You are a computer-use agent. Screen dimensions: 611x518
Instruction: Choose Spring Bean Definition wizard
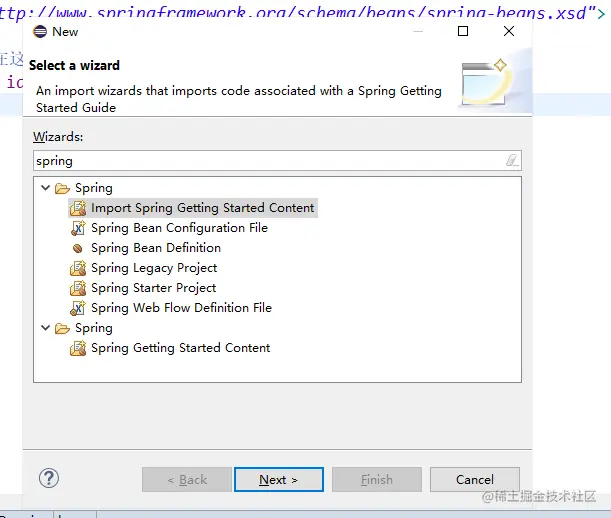pyautogui.click(x=156, y=248)
